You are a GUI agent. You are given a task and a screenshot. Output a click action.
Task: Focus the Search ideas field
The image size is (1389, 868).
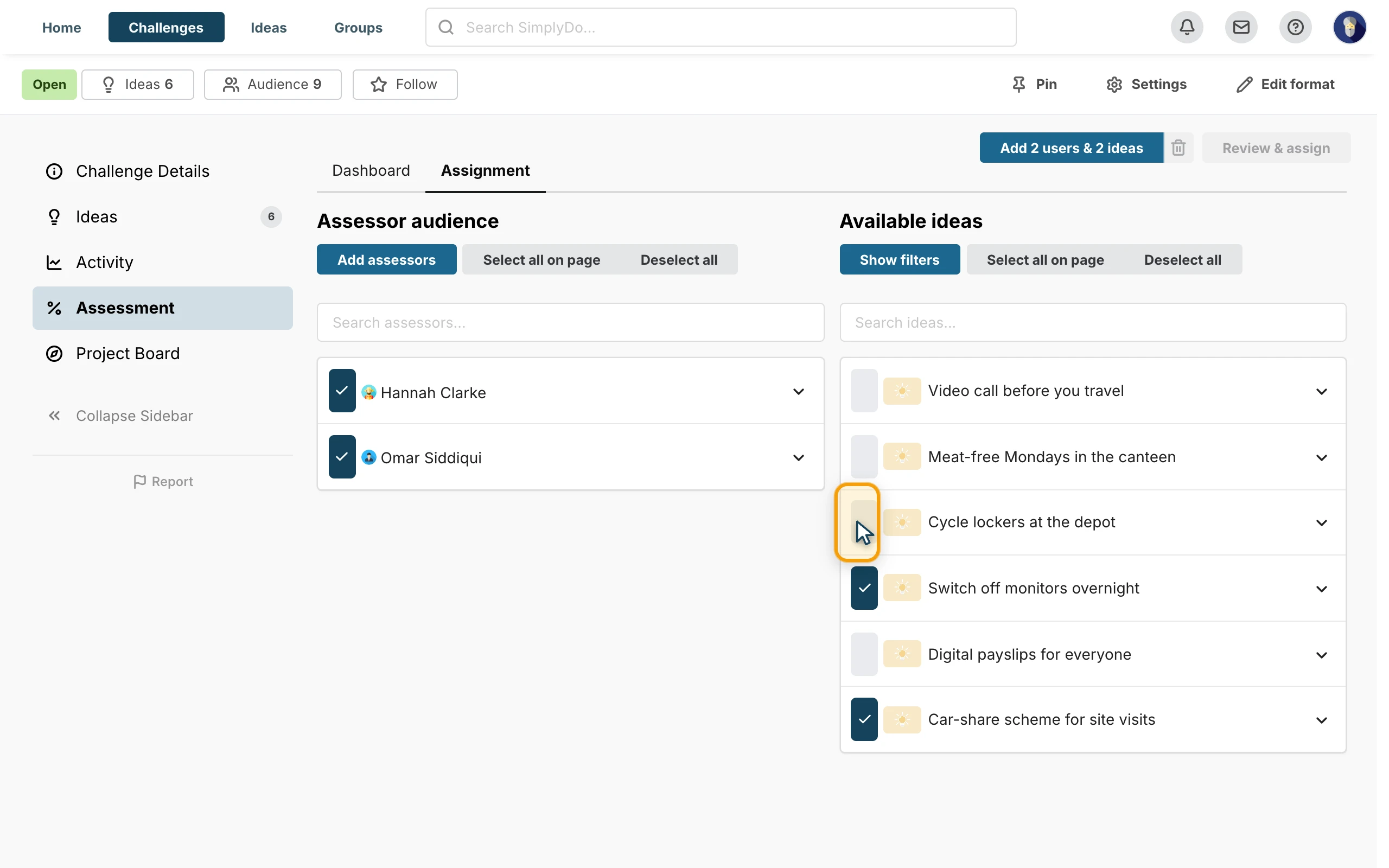point(1093,322)
